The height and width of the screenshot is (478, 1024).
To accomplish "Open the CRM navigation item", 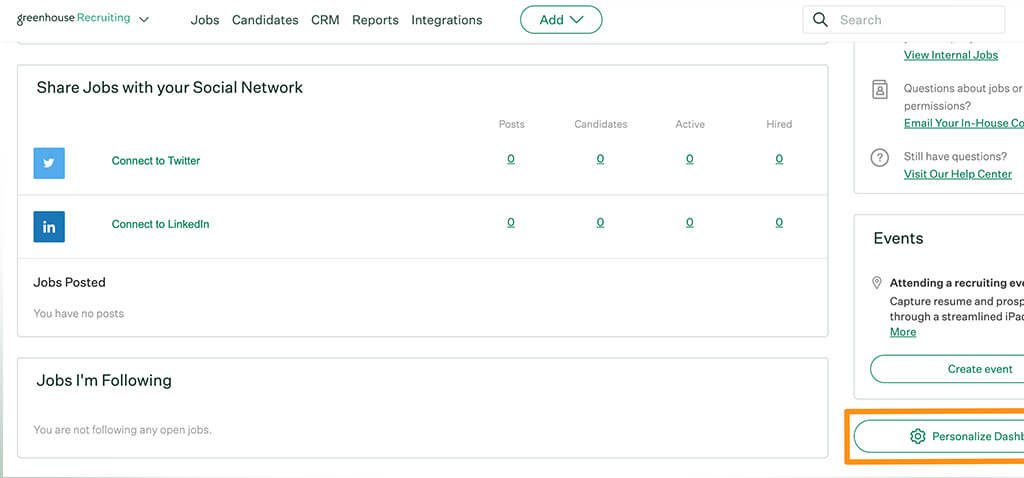I will tap(325, 20).
